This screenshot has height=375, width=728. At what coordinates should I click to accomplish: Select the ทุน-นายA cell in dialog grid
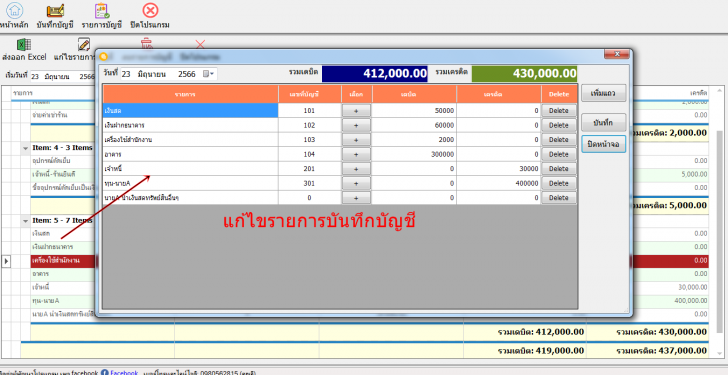coord(191,183)
